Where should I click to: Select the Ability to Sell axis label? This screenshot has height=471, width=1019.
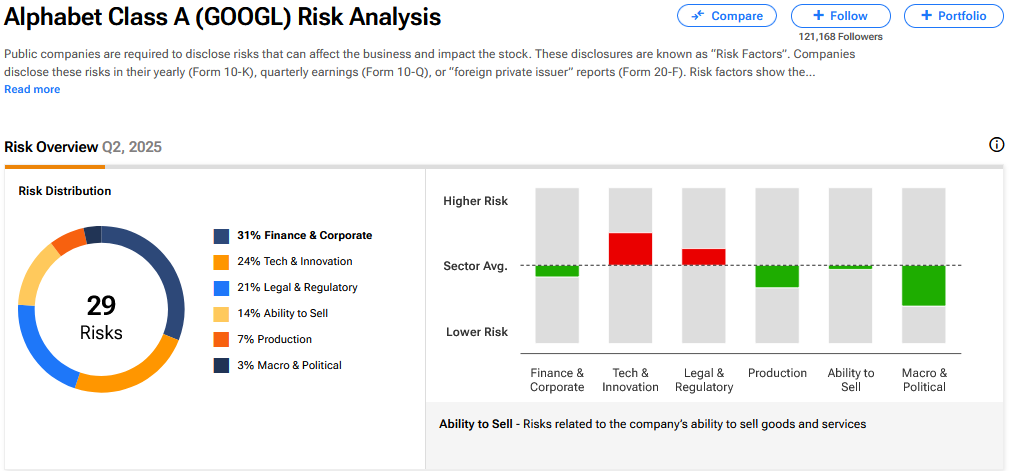(x=851, y=380)
